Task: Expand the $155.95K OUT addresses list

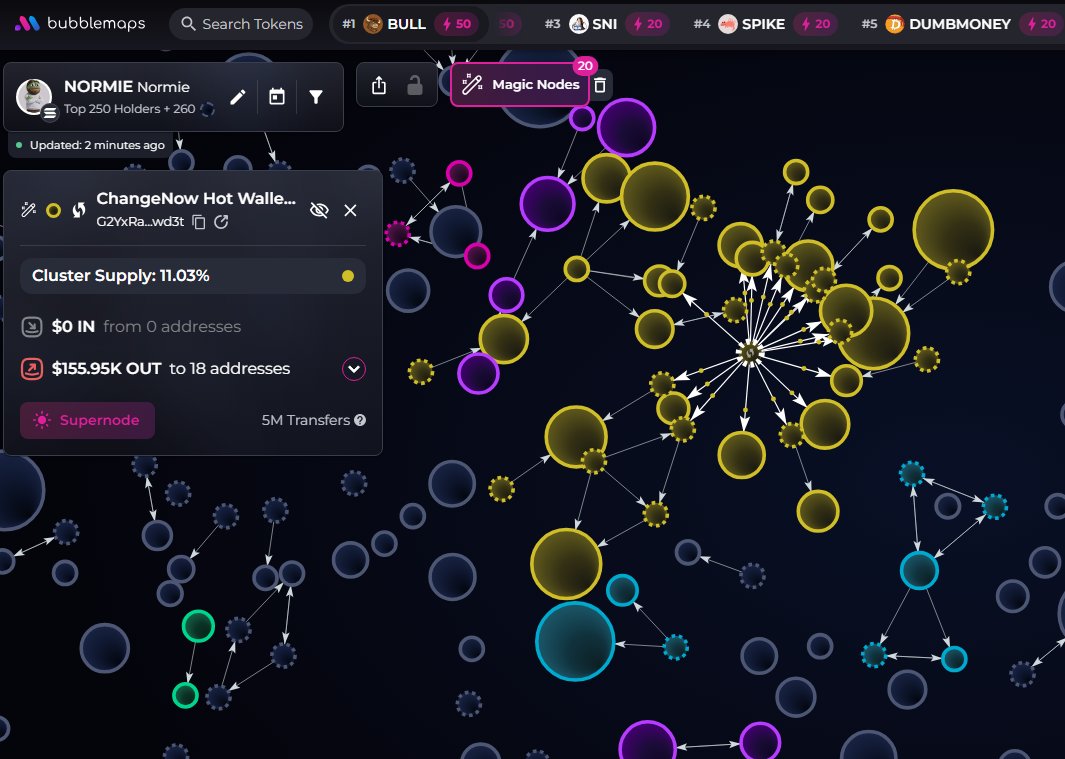Action: point(354,369)
